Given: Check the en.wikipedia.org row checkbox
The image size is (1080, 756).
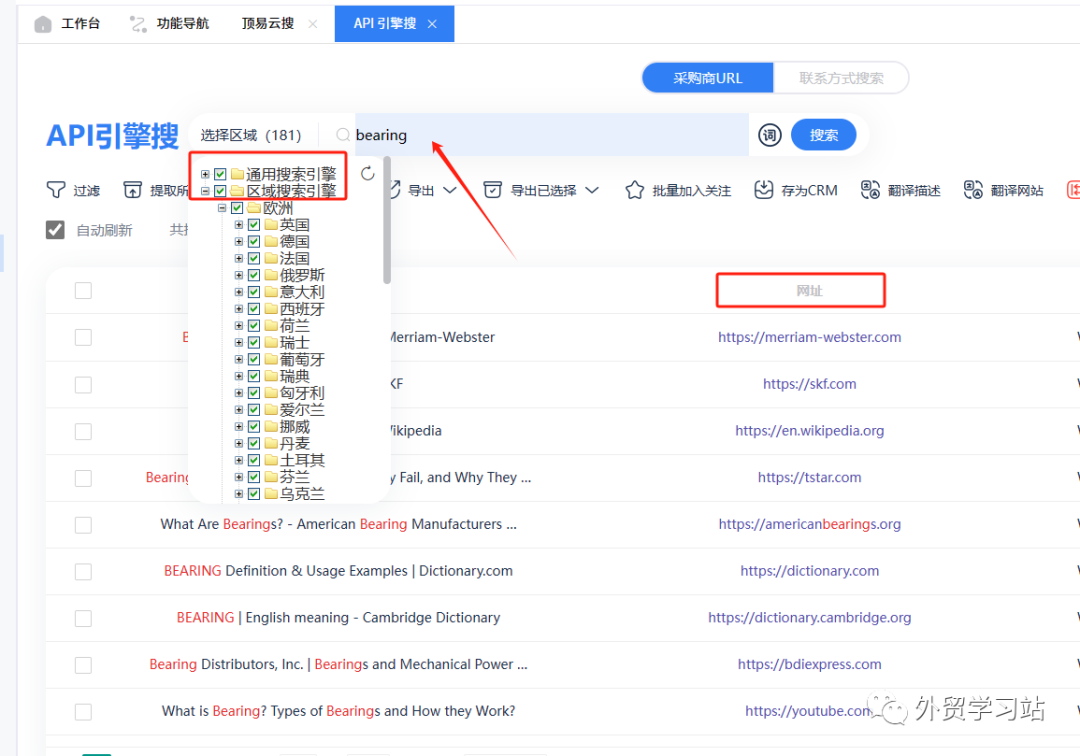Looking at the screenshot, I should pos(83,431).
